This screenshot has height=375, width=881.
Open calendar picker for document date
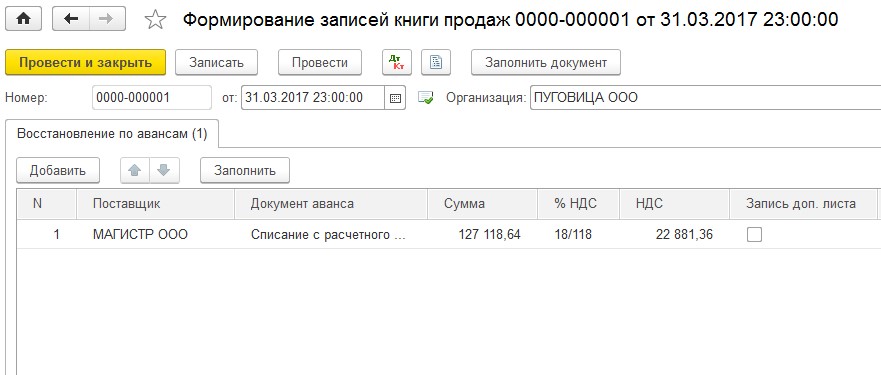point(395,98)
